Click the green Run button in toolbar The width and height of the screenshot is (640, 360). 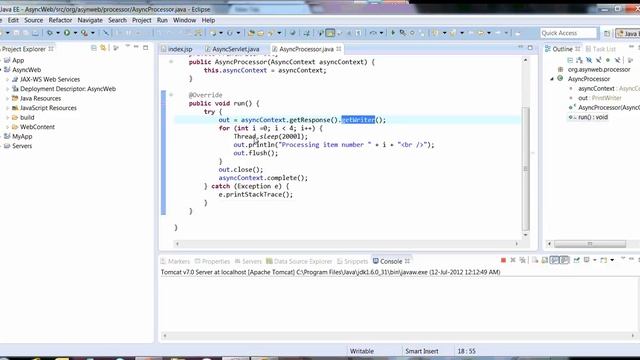pos(67,33)
